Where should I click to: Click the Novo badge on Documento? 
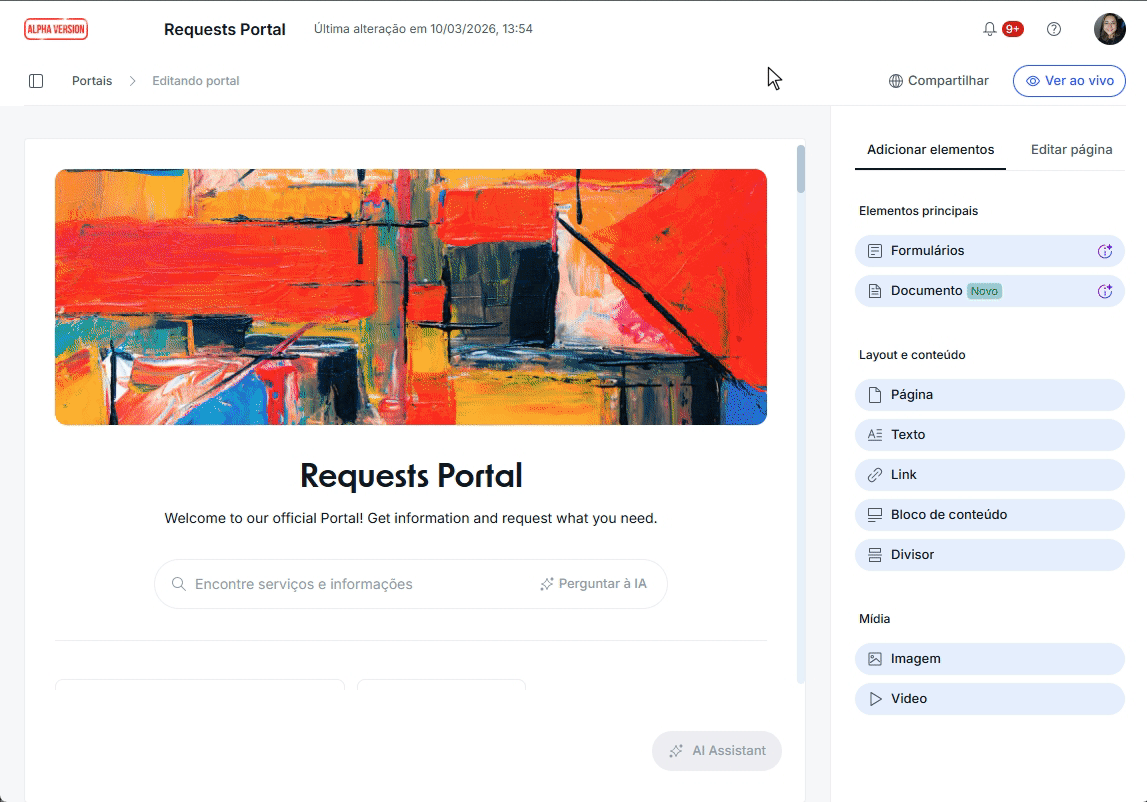click(x=984, y=291)
